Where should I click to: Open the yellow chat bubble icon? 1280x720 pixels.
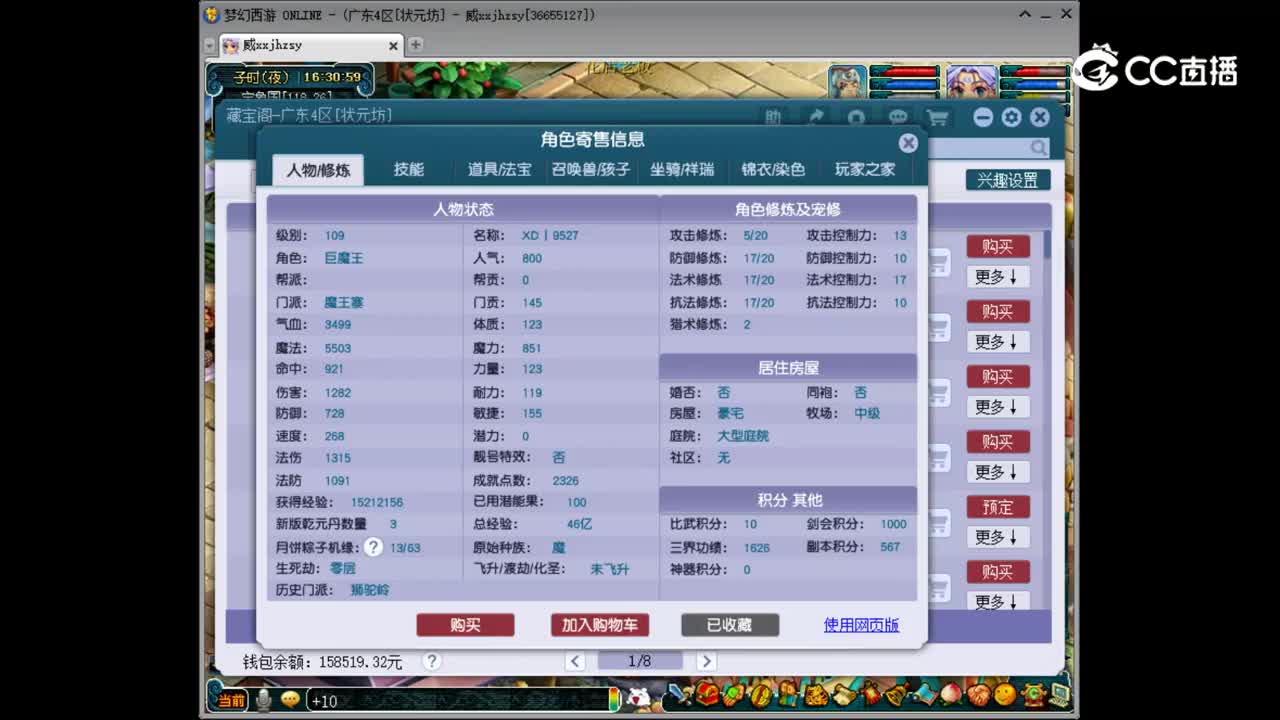[290, 700]
